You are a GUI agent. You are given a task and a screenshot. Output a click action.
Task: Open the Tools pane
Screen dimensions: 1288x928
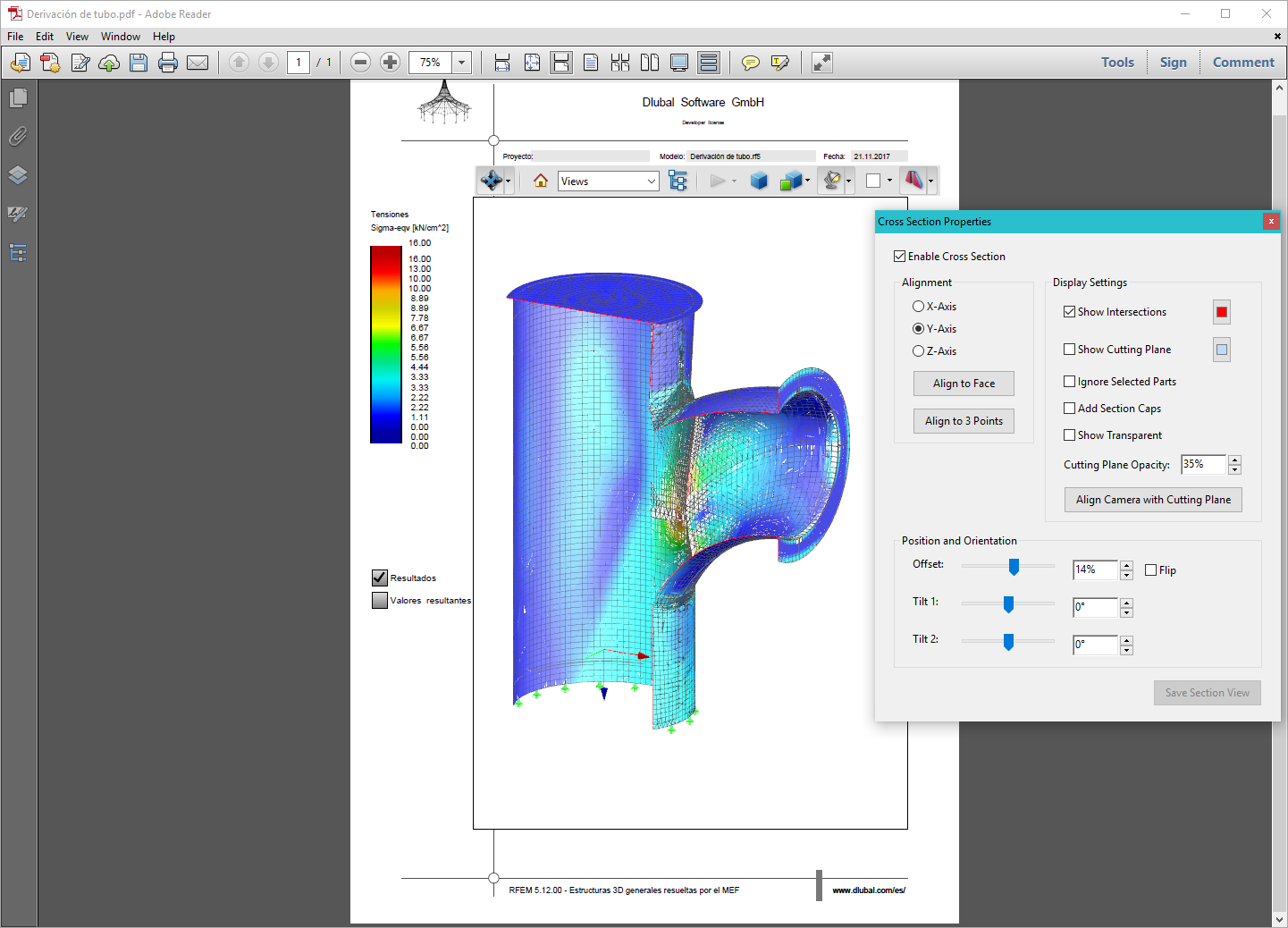coord(1117,63)
